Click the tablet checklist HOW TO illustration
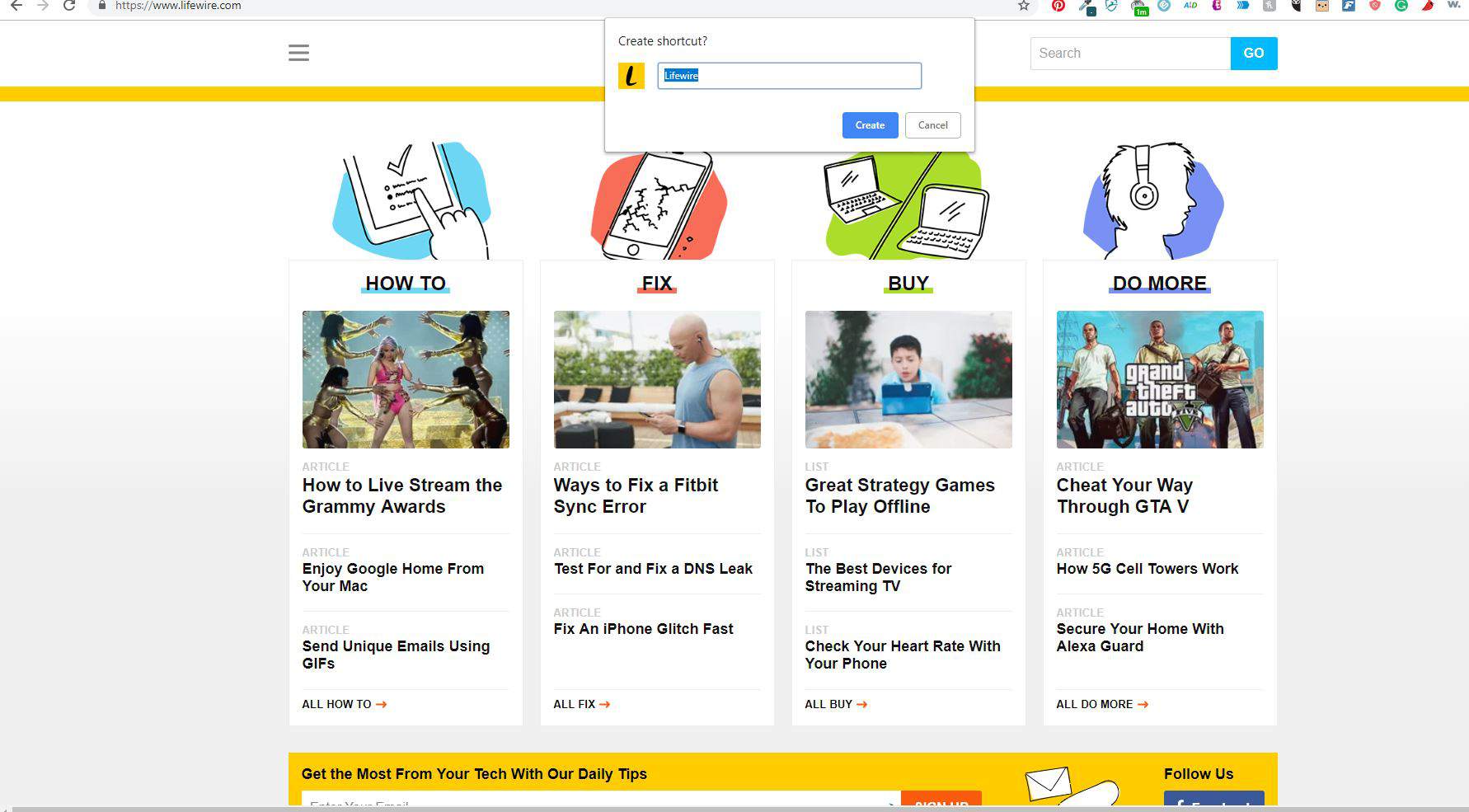This screenshot has width=1469, height=812. coord(411,200)
